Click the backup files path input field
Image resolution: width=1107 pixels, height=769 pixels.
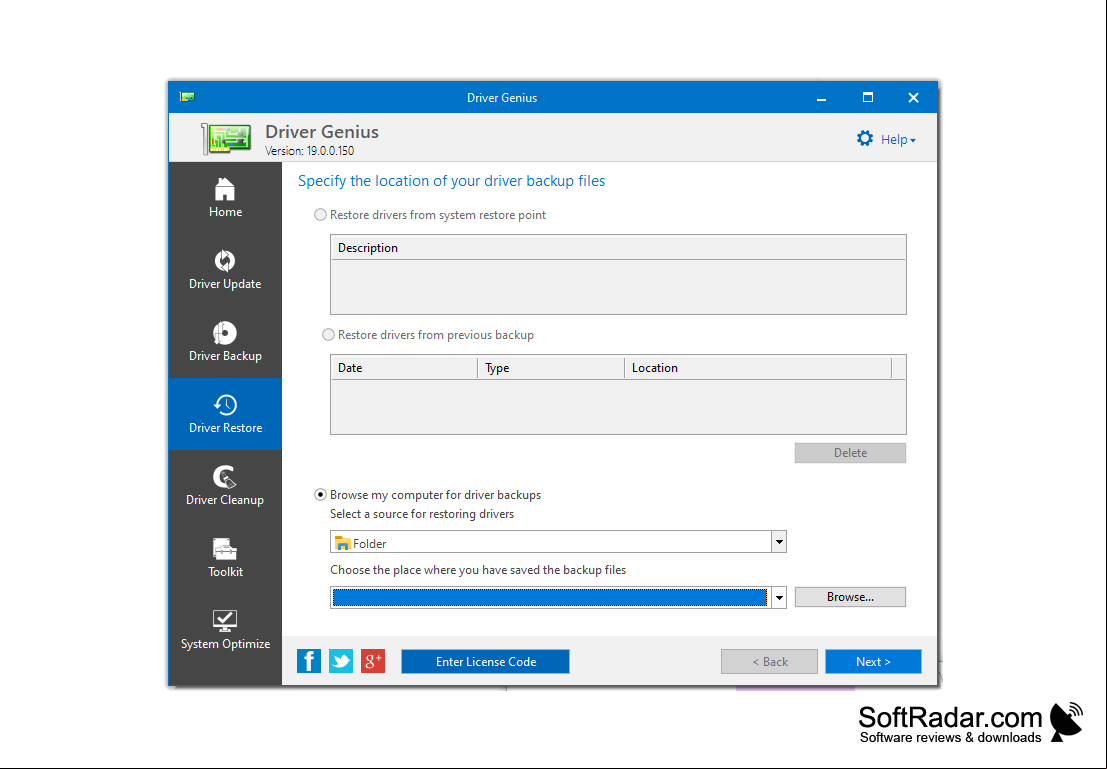550,597
